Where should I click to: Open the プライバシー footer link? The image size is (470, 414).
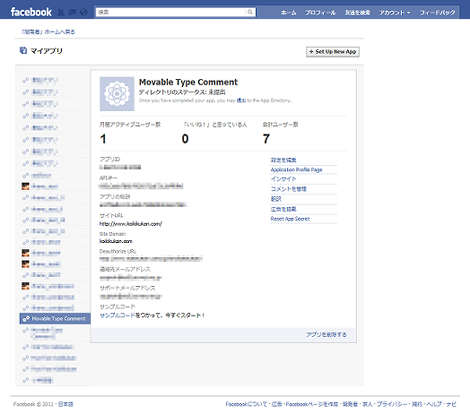pyautogui.click(x=392, y=404)
